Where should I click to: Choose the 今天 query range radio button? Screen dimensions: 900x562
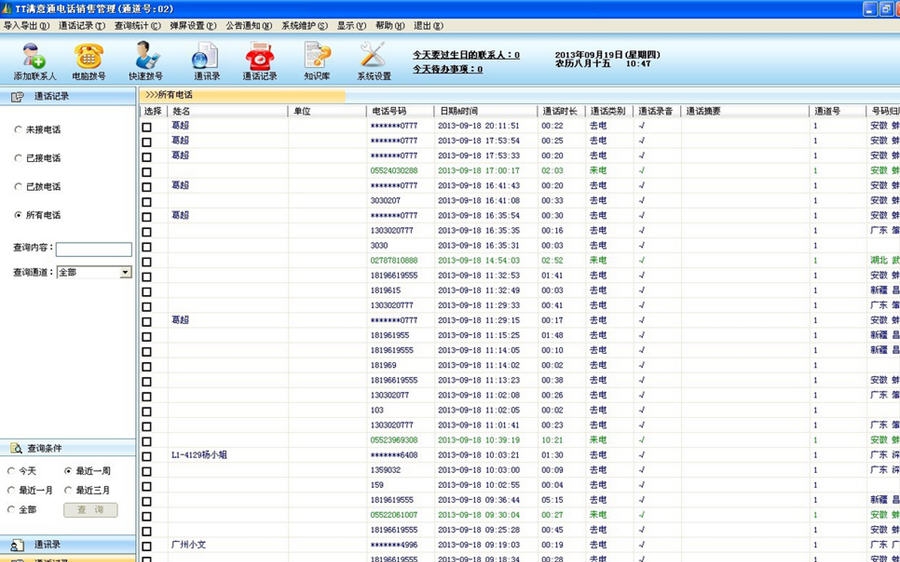(11, 471)
